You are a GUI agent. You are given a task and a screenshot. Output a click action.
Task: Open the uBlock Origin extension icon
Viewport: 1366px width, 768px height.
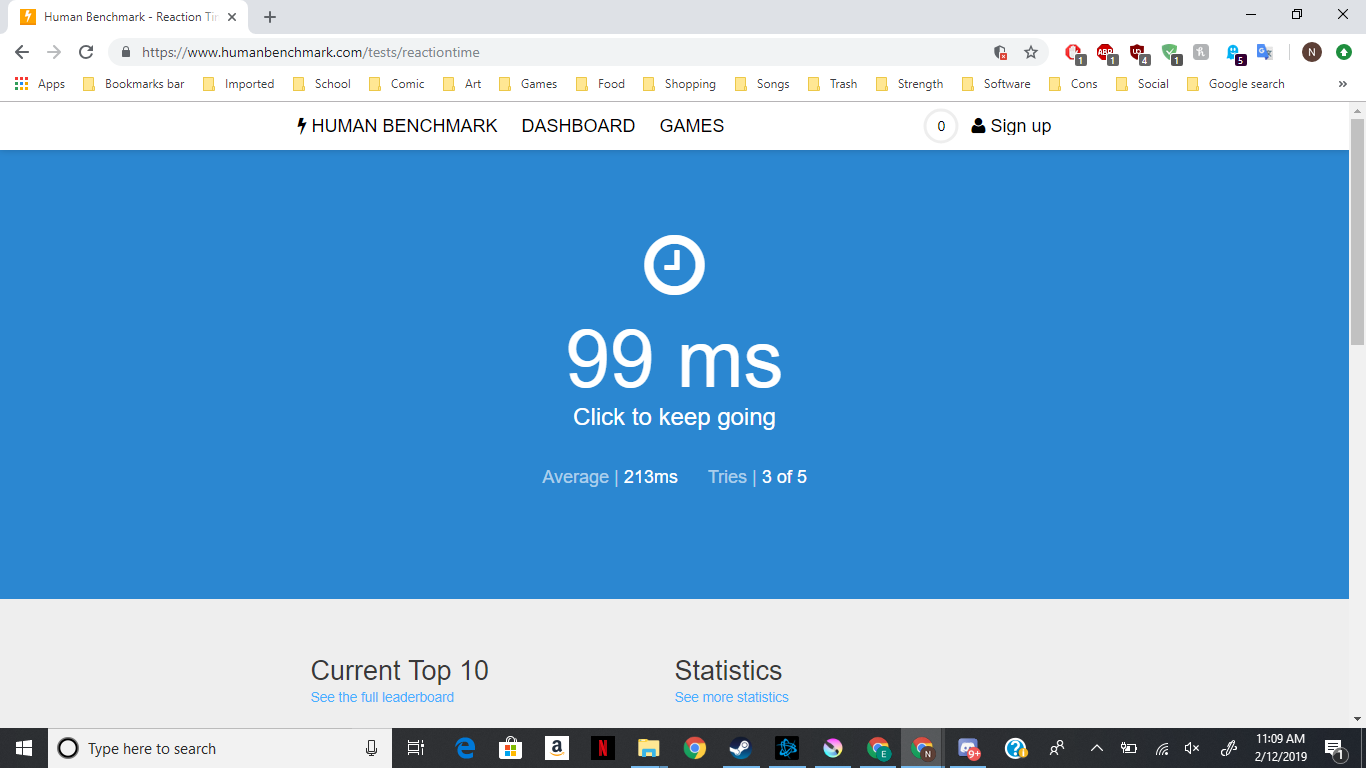point(1138,53)
